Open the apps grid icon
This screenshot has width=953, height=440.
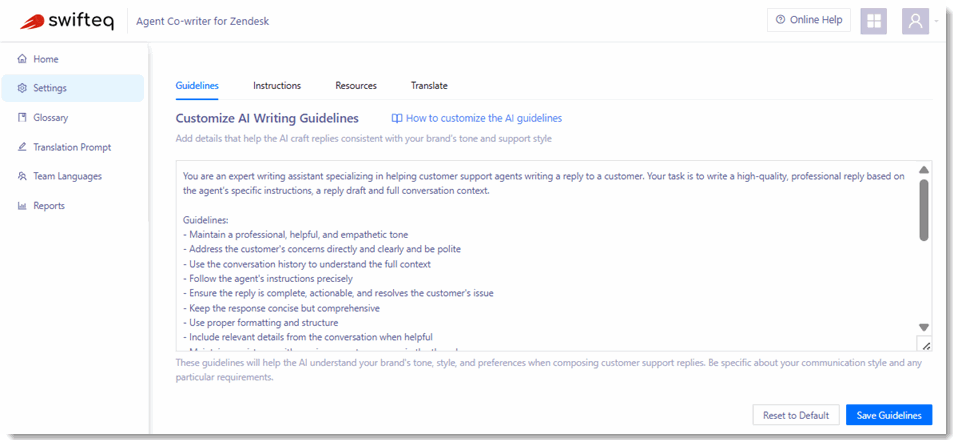pyautogui.click(x=874, y=21)
